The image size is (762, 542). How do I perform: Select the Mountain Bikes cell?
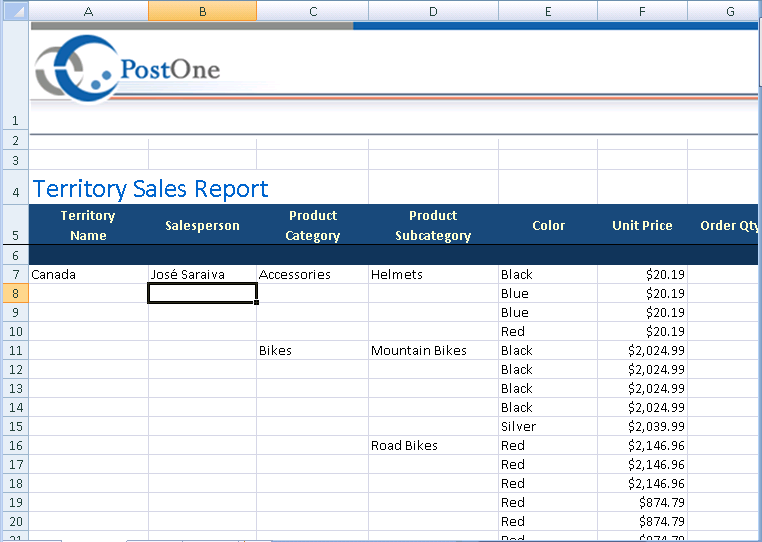tap(433, 350)
